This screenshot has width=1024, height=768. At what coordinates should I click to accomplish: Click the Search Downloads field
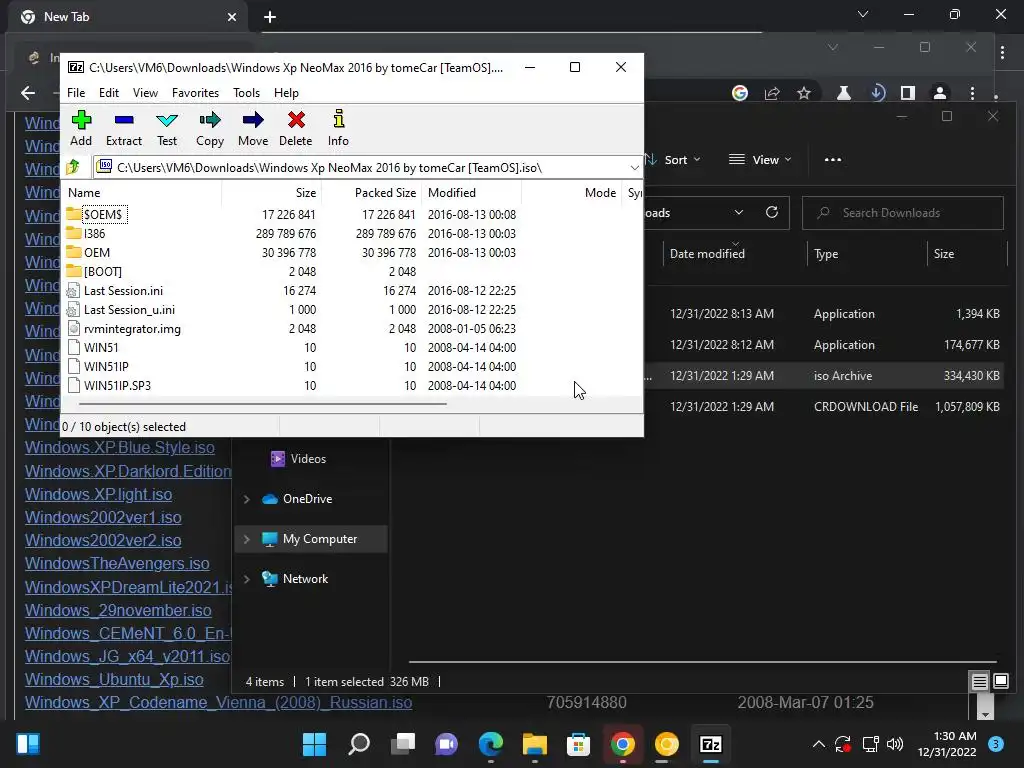click(903, 213)
